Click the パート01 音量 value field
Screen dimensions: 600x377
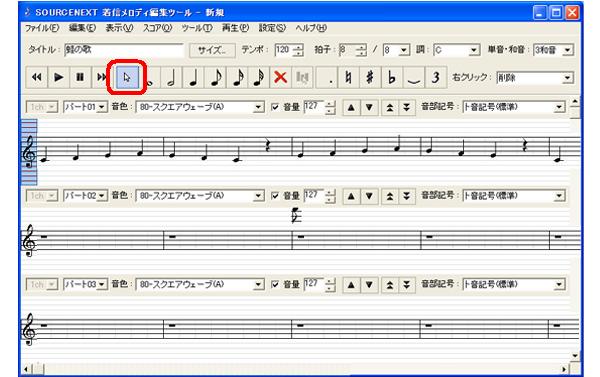[x=314, y=107]
